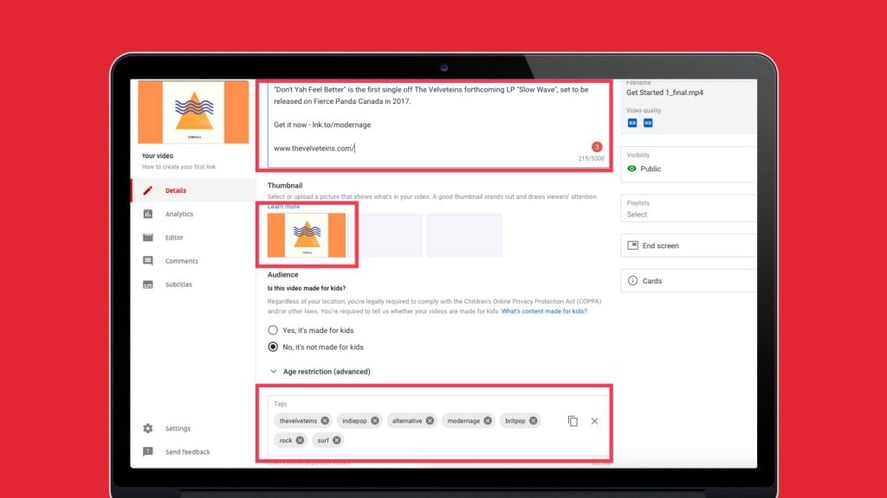
Task: Click 'Get it now - lnk.to/modernage' line
Action: tap(322, 125)
